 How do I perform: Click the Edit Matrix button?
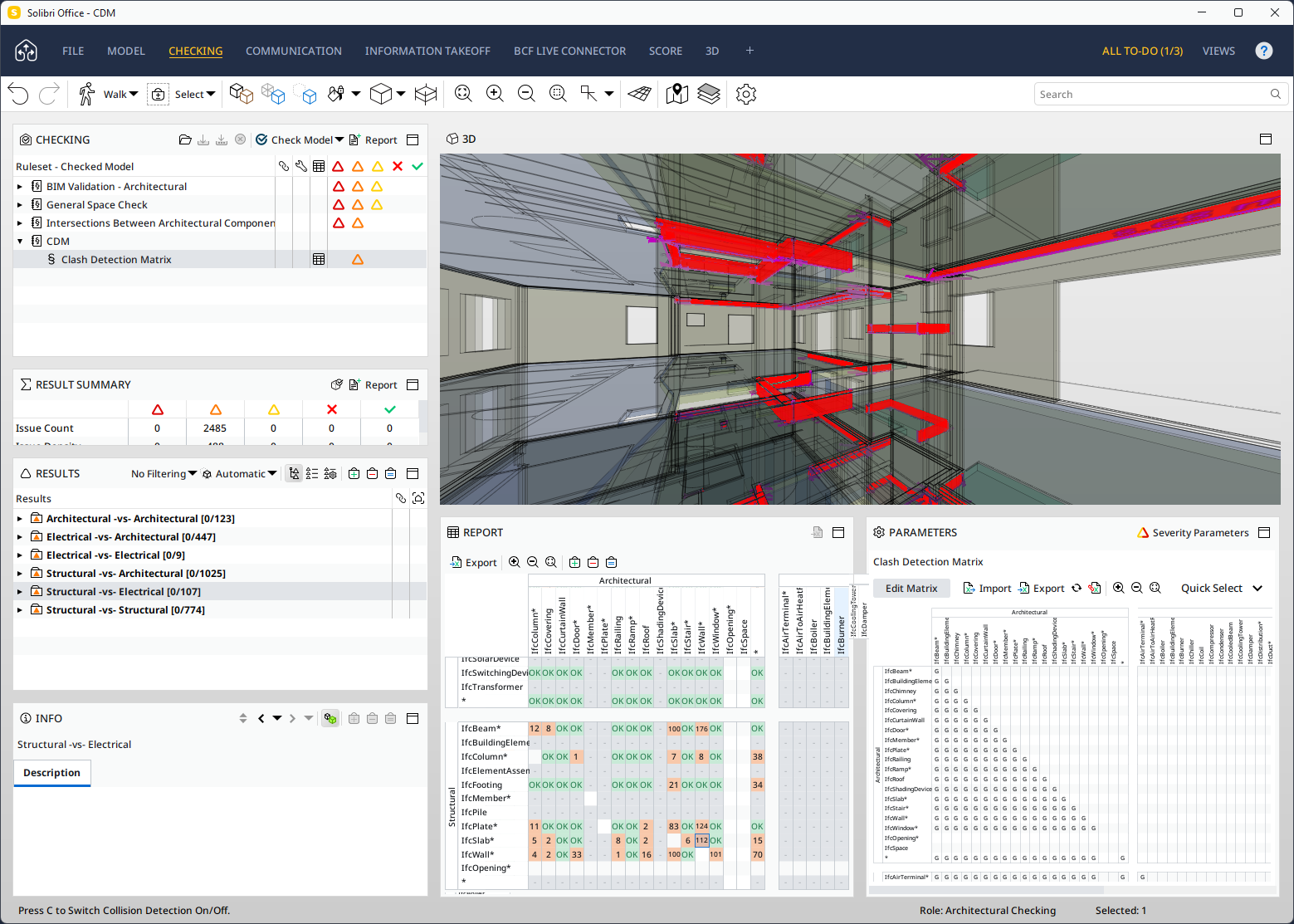coord(911,589)
